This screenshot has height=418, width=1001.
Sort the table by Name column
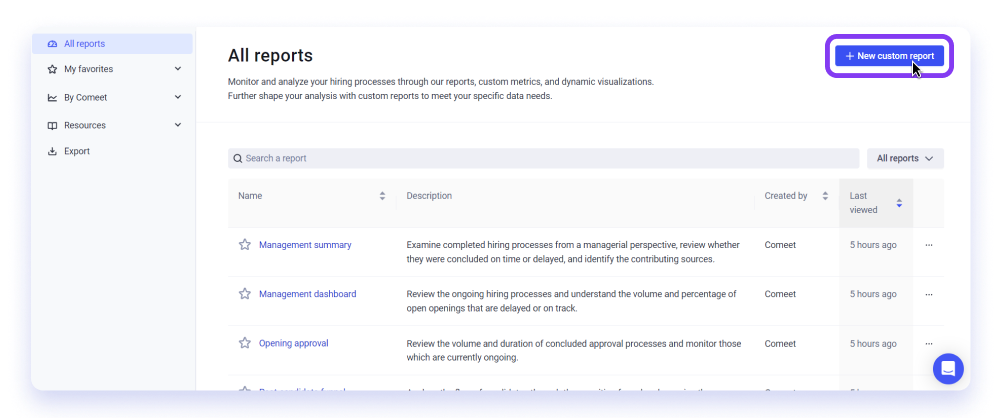point(382,196)
